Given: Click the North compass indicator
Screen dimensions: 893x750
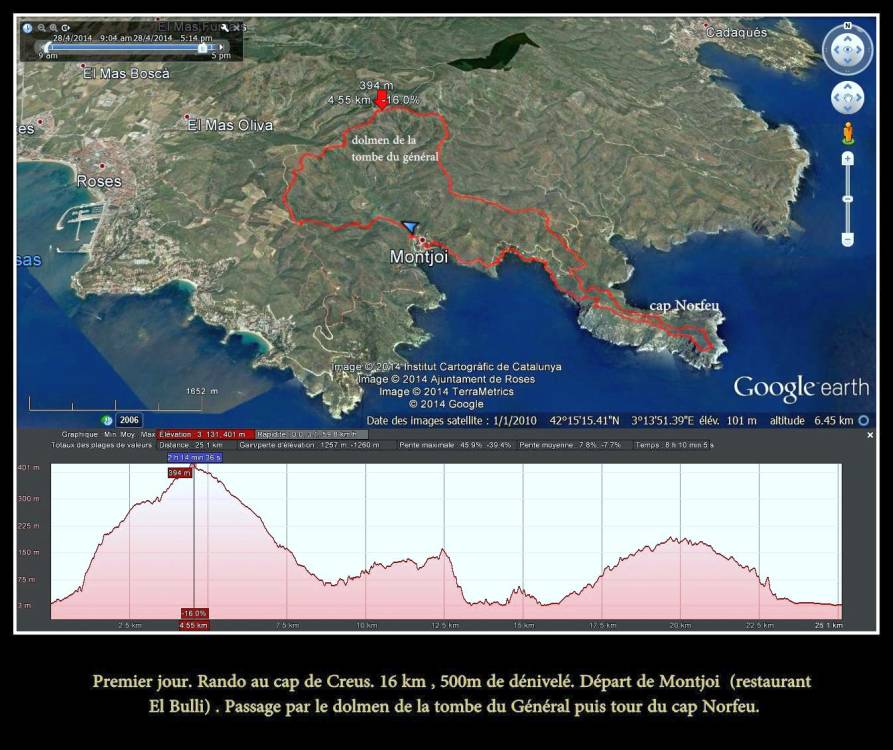Looking at the screenshot, I should [847, 26].
